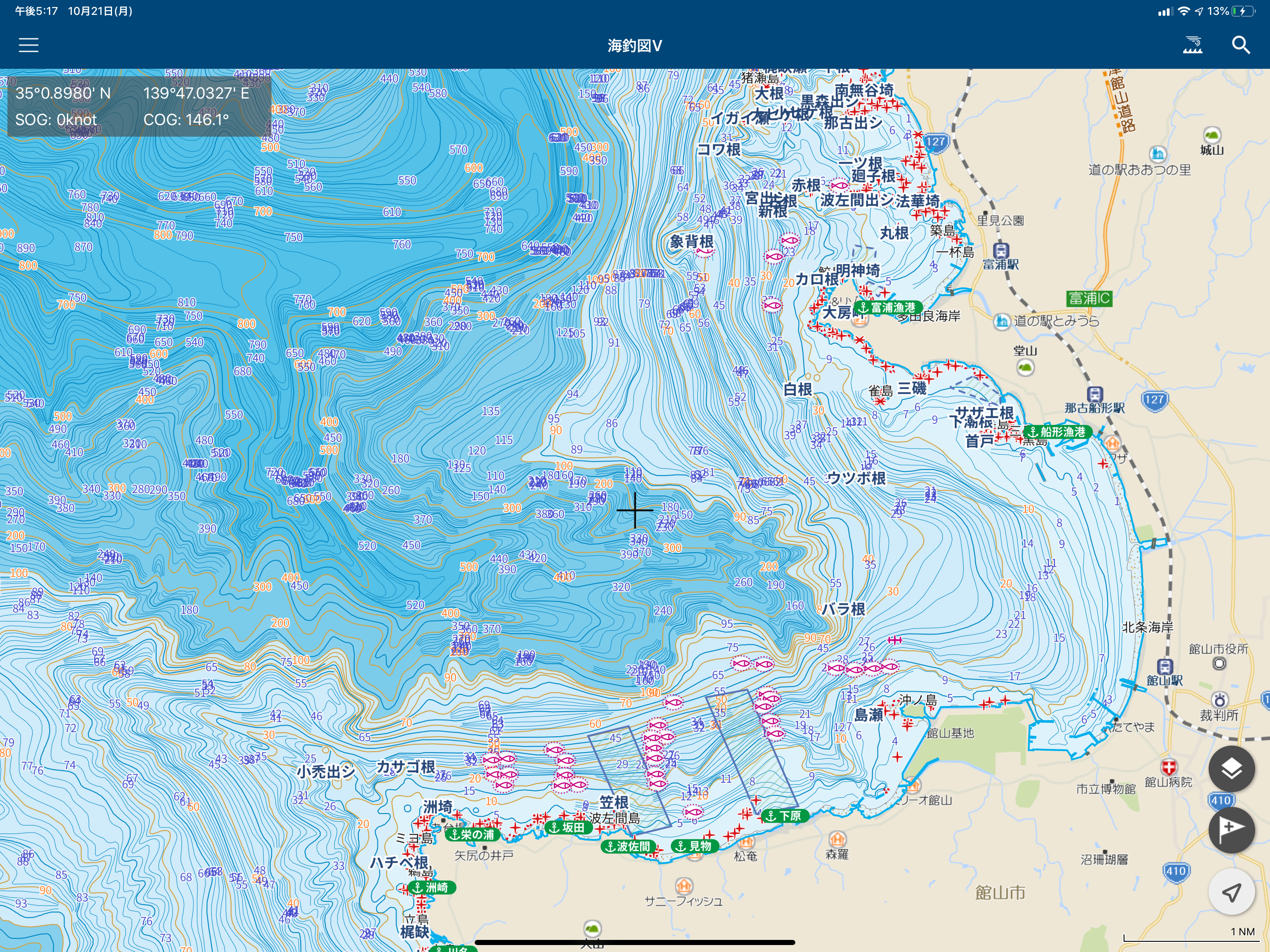Tap the 館山基地 label
Viewport: 1270px width, 952px height.
[950, 733]
